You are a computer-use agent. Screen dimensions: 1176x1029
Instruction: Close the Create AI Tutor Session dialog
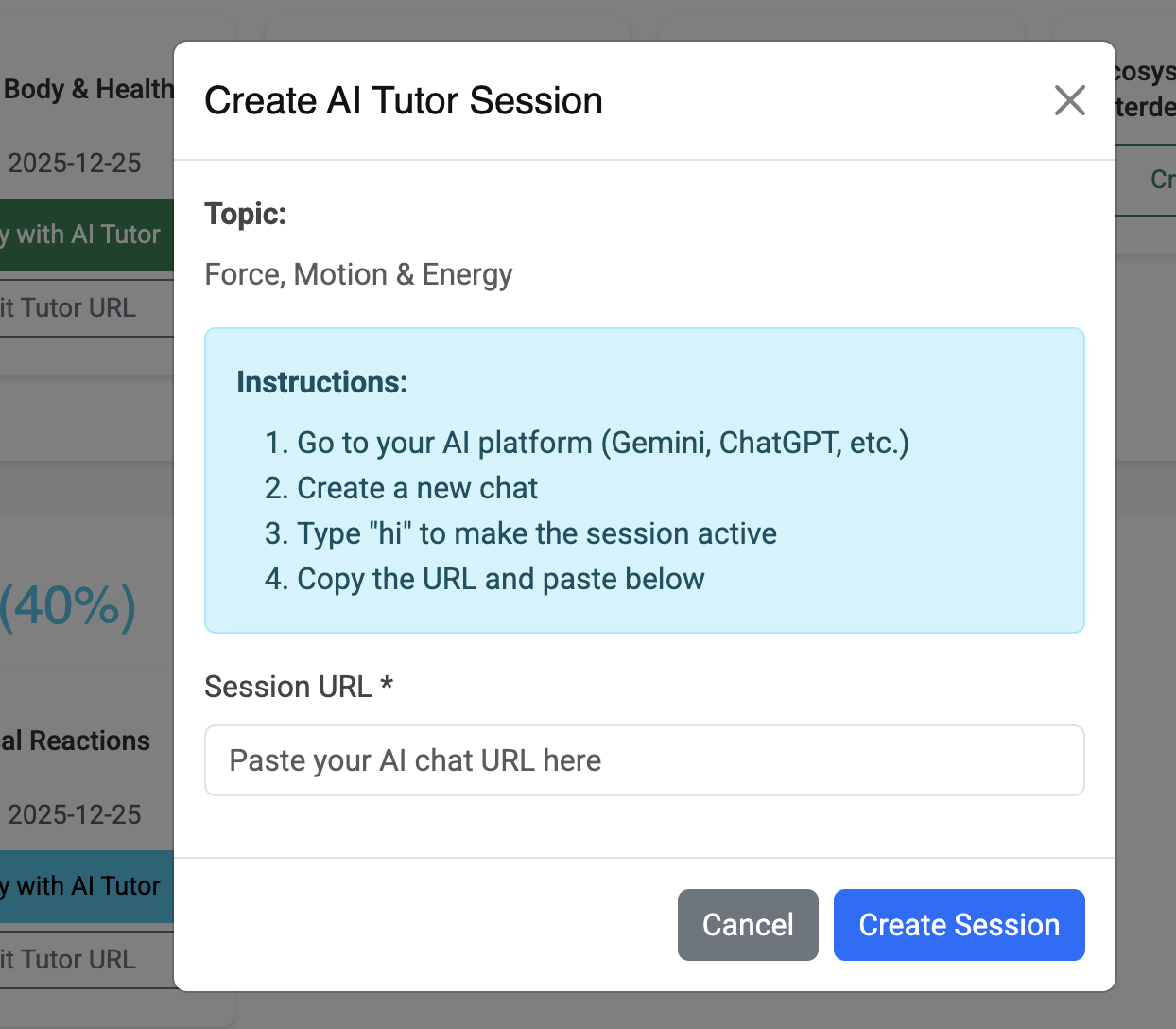[x=1069, y=100]
